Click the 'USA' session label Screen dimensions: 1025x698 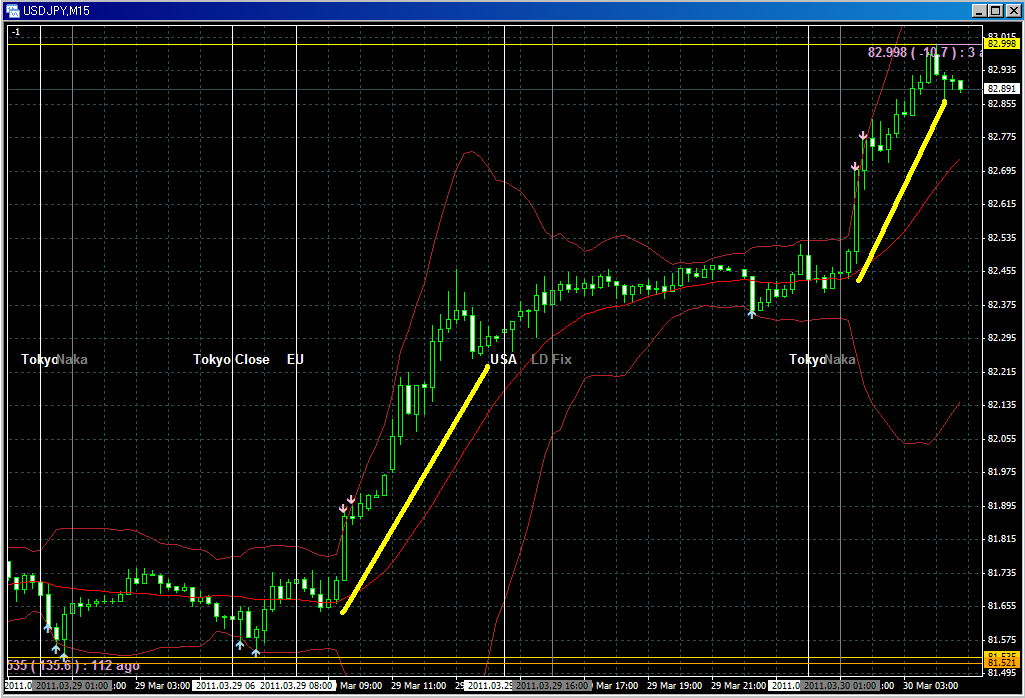point(503,359)
